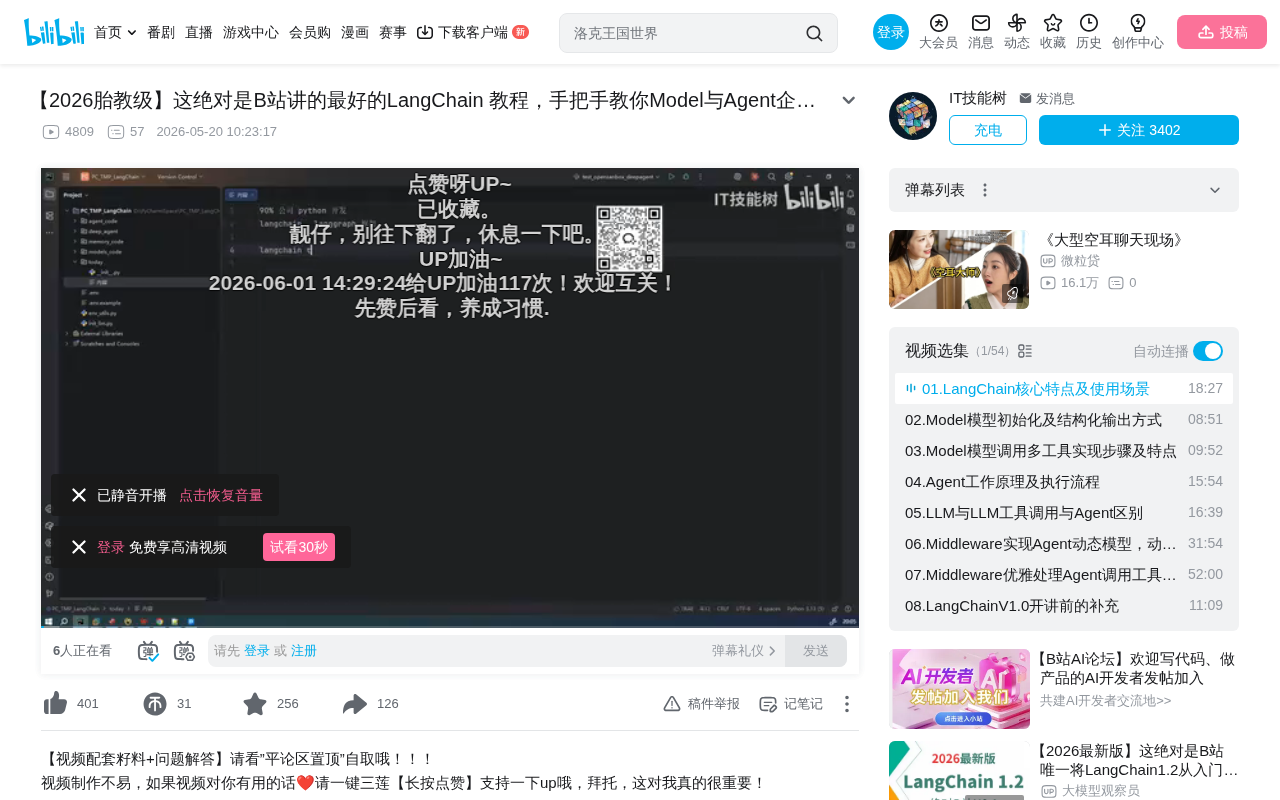Click into the search input field

[x=685, y=33]
